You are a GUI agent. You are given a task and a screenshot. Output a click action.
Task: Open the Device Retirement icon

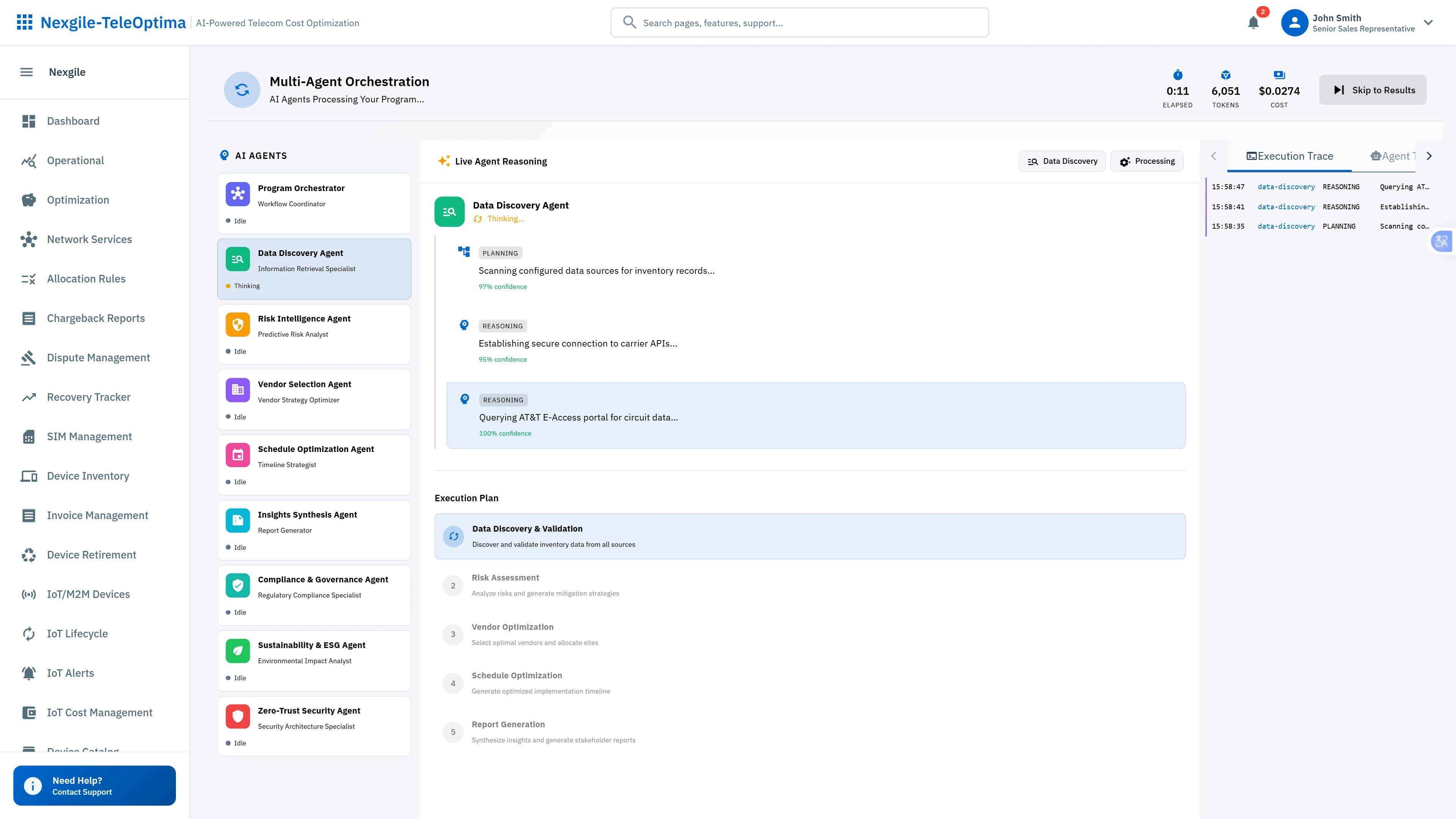(x=29, y=554)
